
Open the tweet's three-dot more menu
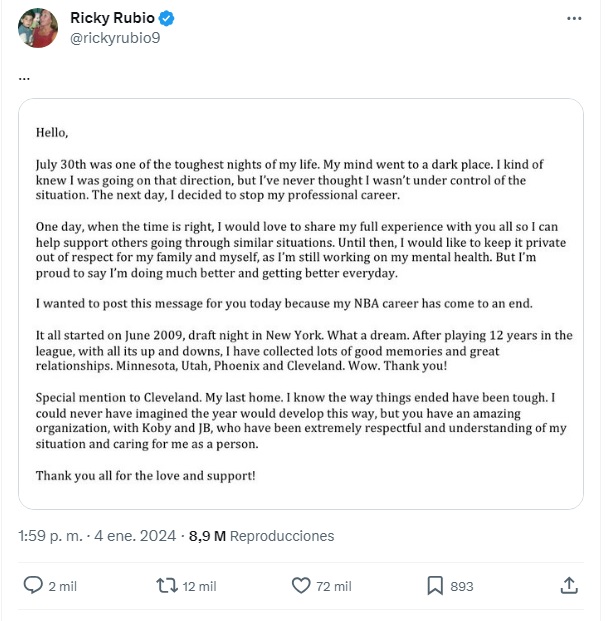pyautogui.click(x=574, y=18)
